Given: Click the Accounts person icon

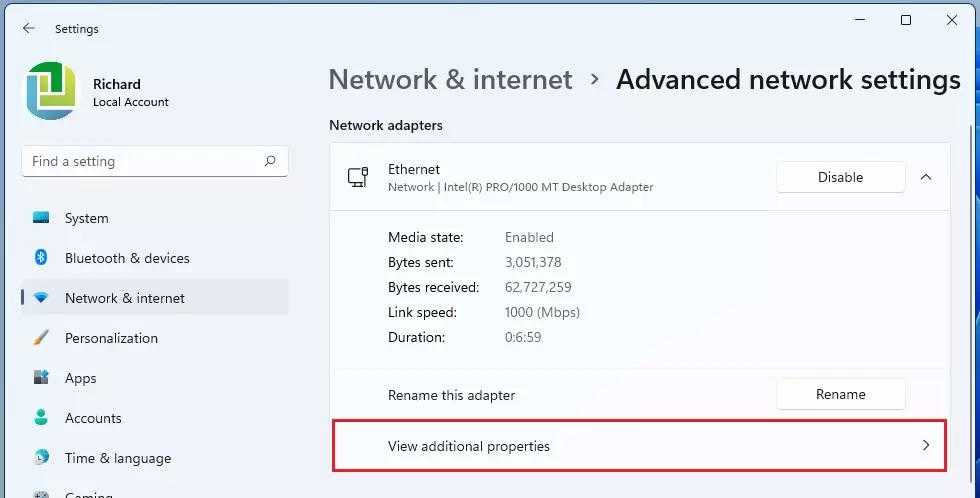Looking at the screenshot, I should pos(41,418).
